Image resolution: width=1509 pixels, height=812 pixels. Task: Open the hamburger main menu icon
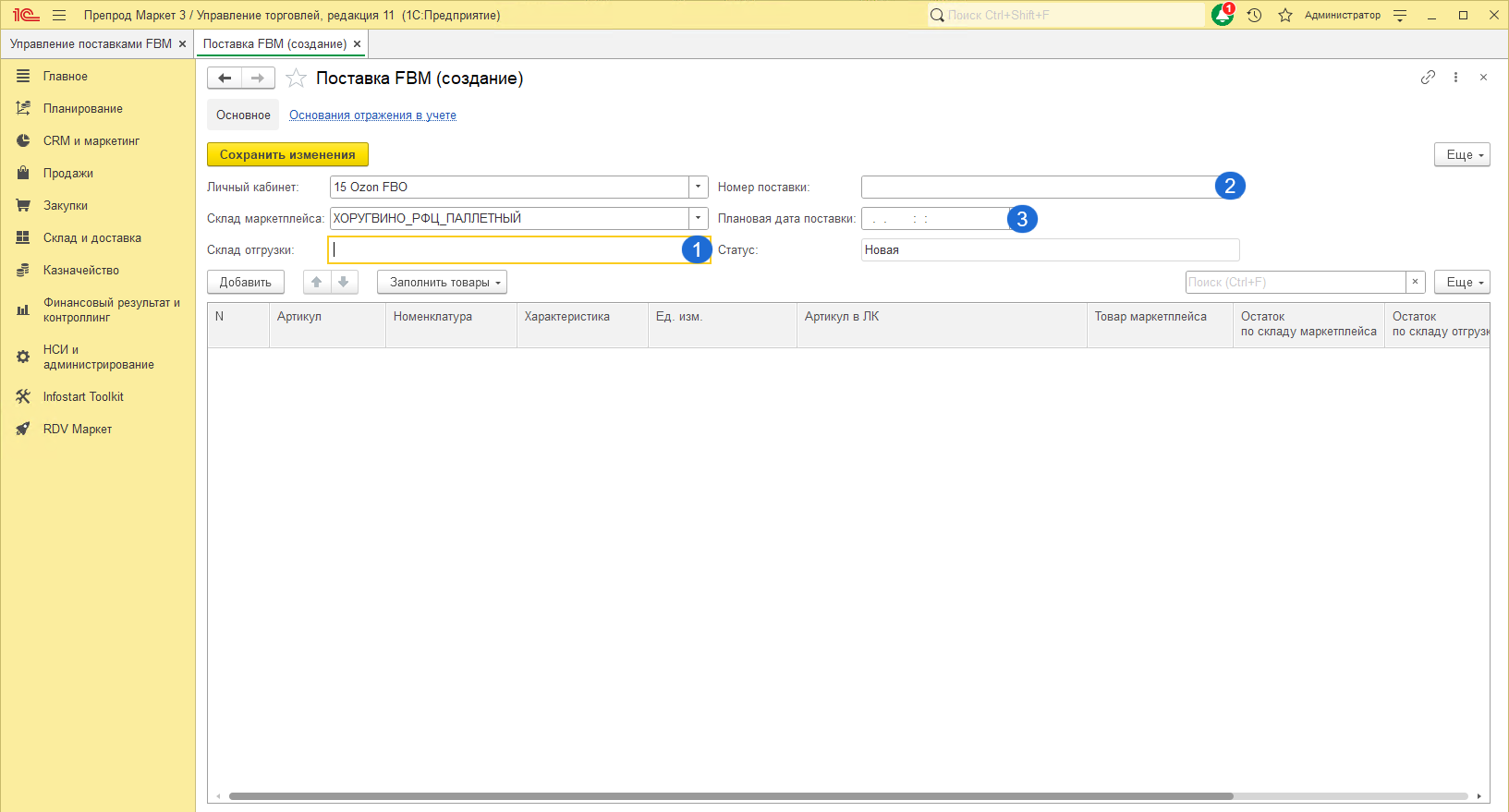click(59, 16)
